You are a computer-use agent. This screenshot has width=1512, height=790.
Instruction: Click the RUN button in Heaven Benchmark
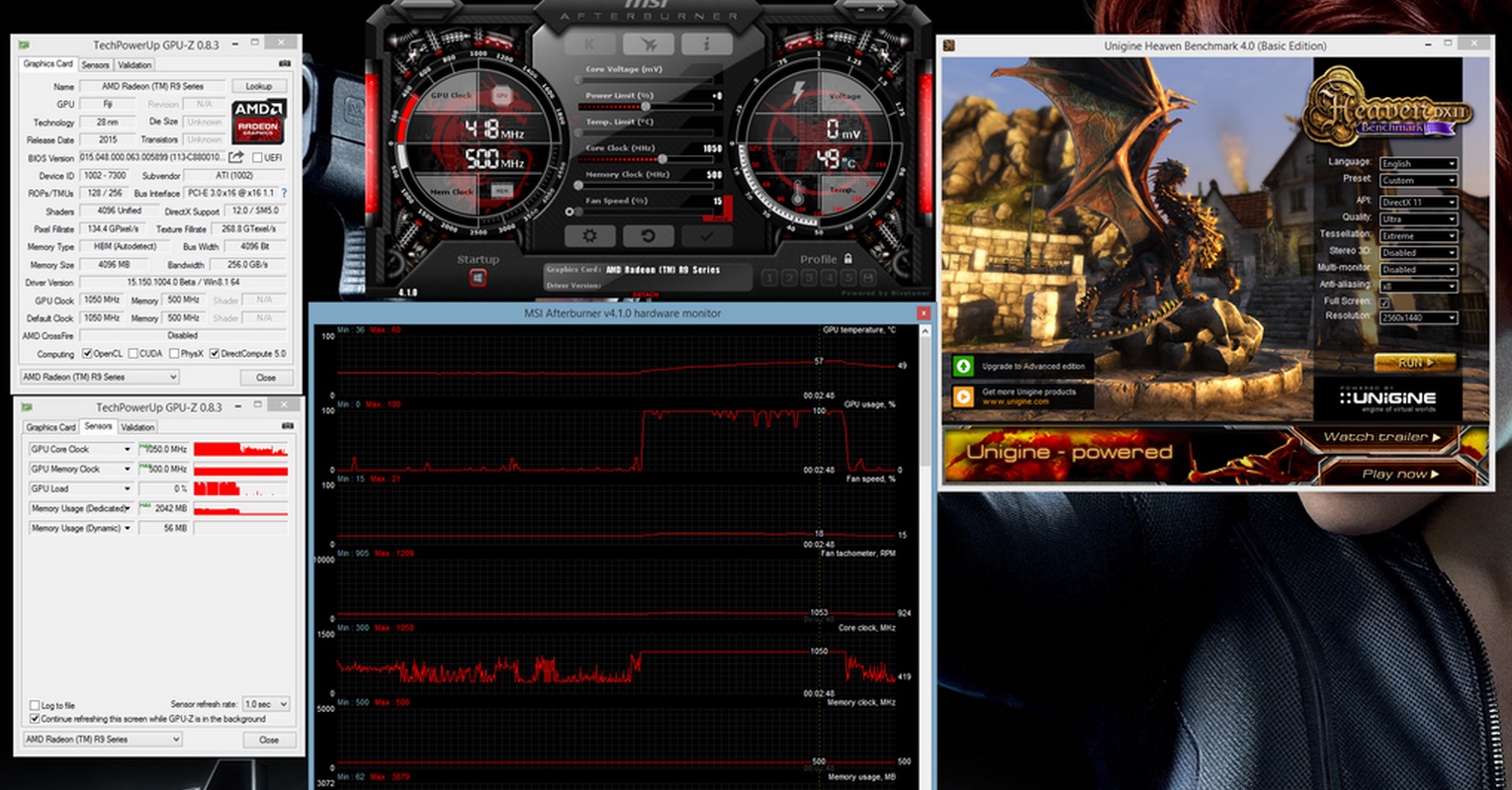tap(1415, 363)
